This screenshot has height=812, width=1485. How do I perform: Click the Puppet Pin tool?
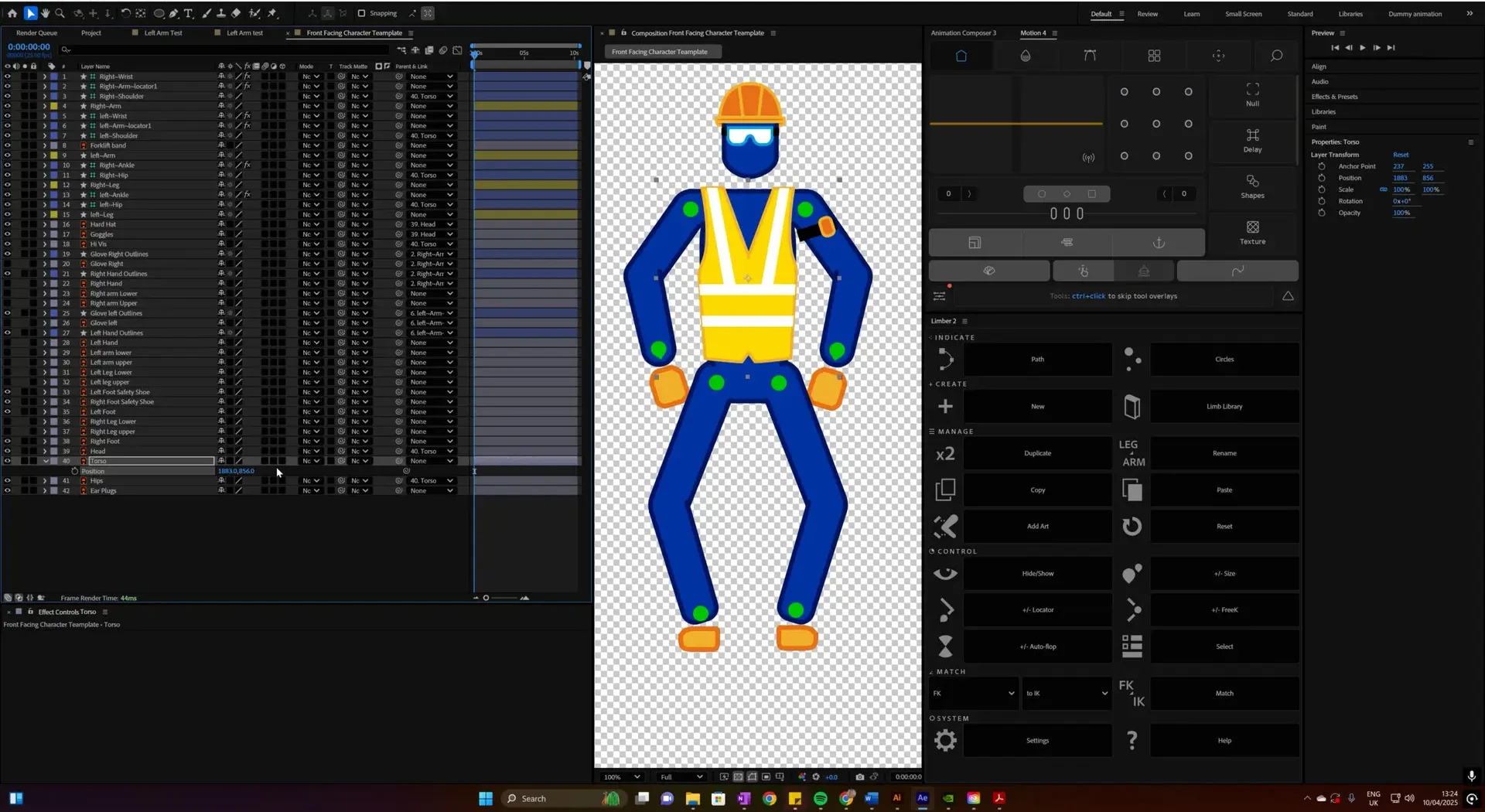(x=272, y=13)
